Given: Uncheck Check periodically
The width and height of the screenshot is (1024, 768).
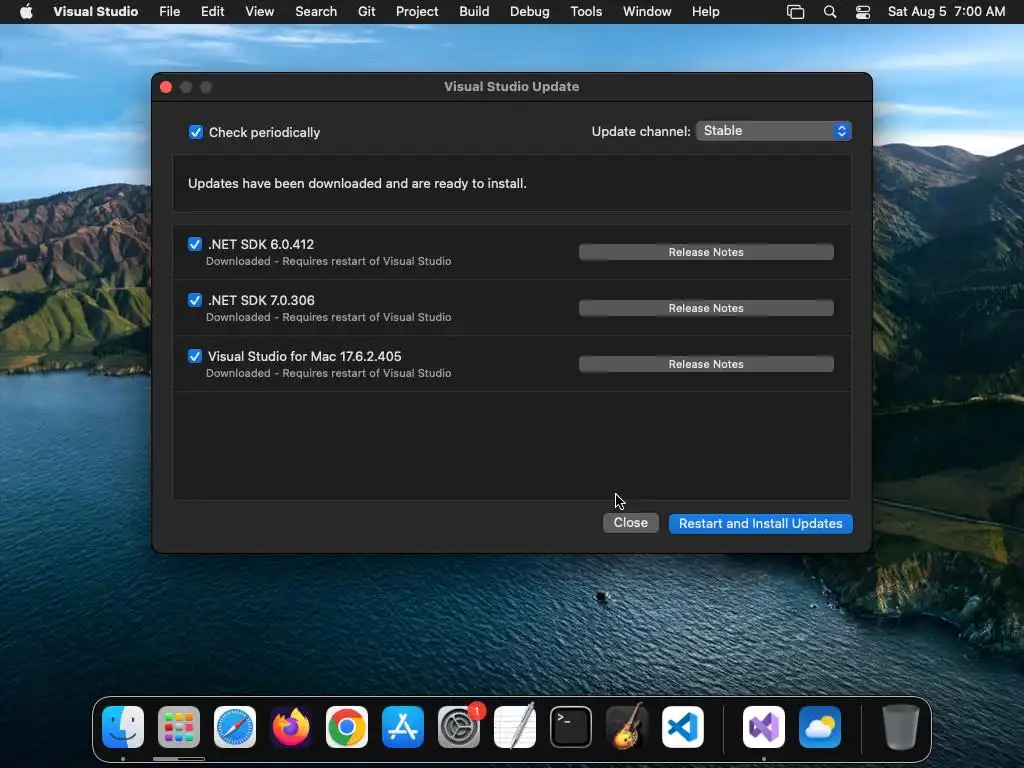Looking at the screenshot, I should 195,133.
